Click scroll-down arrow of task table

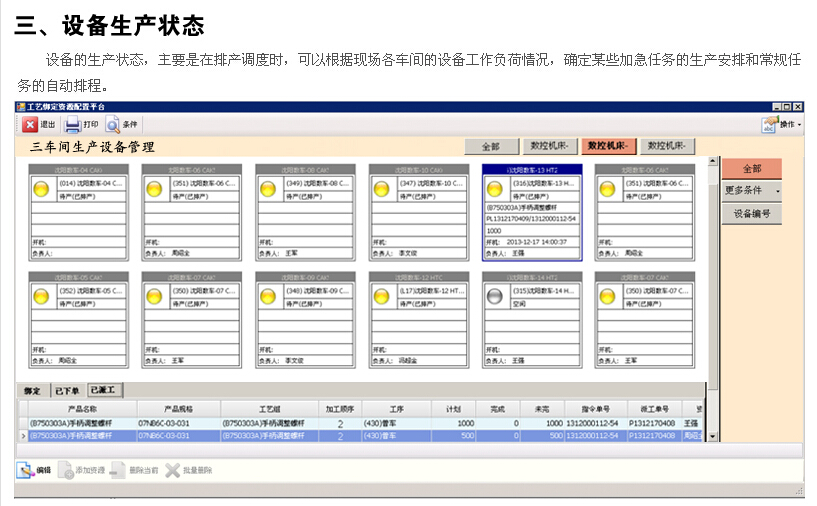click(712, 437)
